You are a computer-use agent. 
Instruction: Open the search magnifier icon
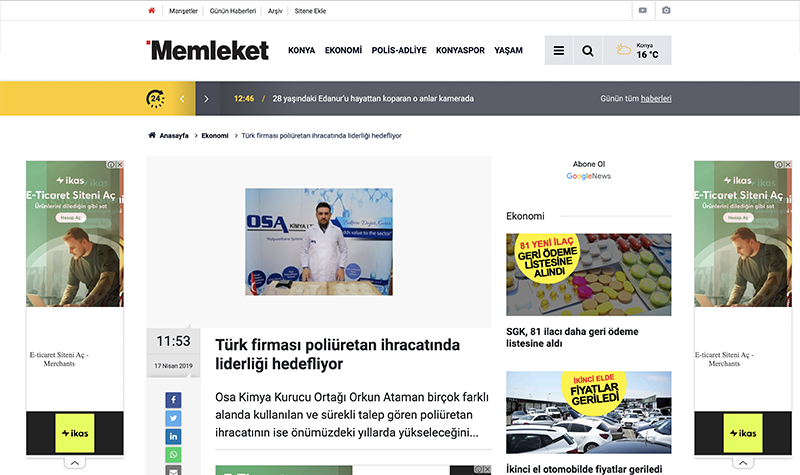click(x=588, y=51)
